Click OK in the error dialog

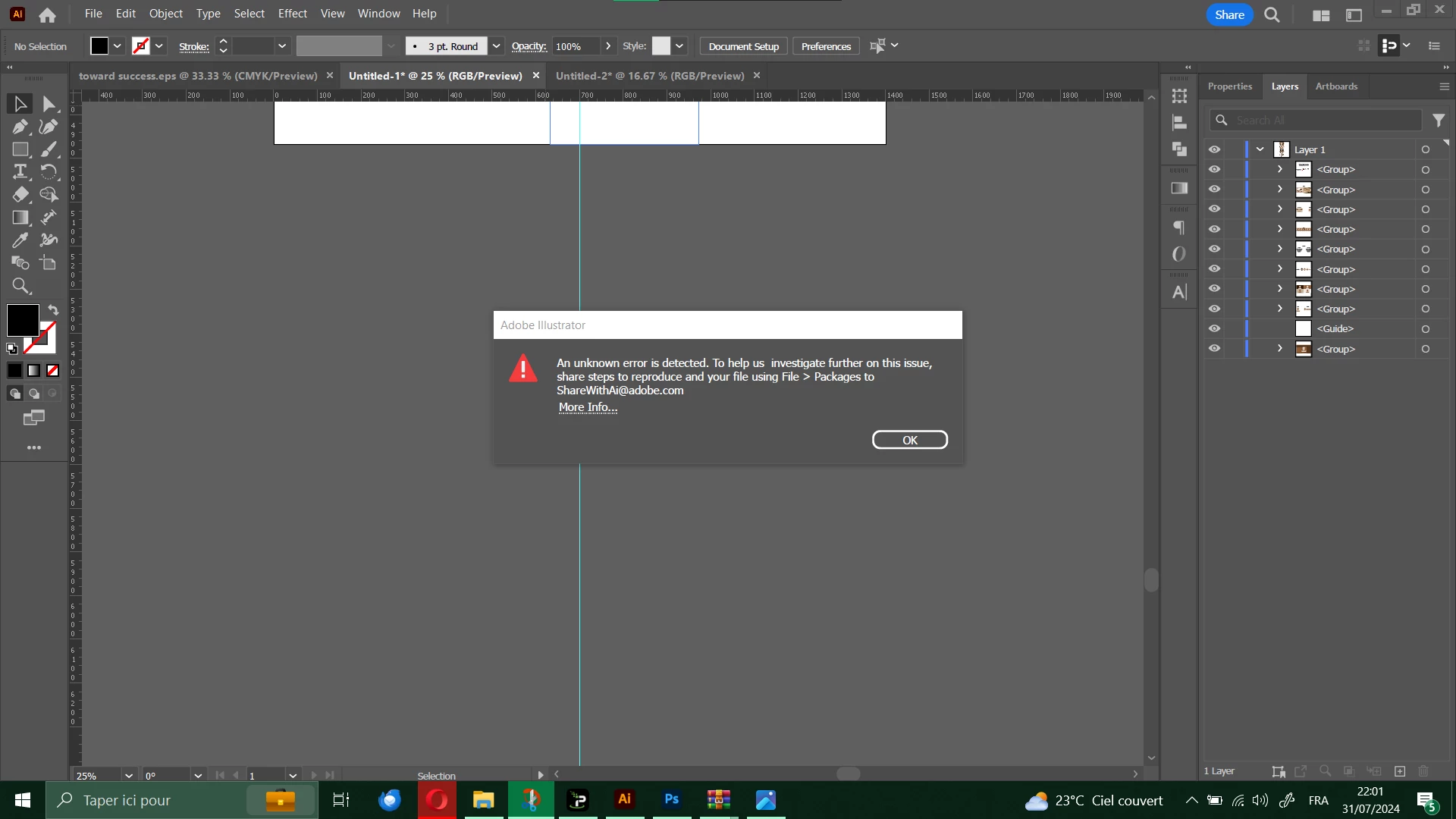pos(909,440)
